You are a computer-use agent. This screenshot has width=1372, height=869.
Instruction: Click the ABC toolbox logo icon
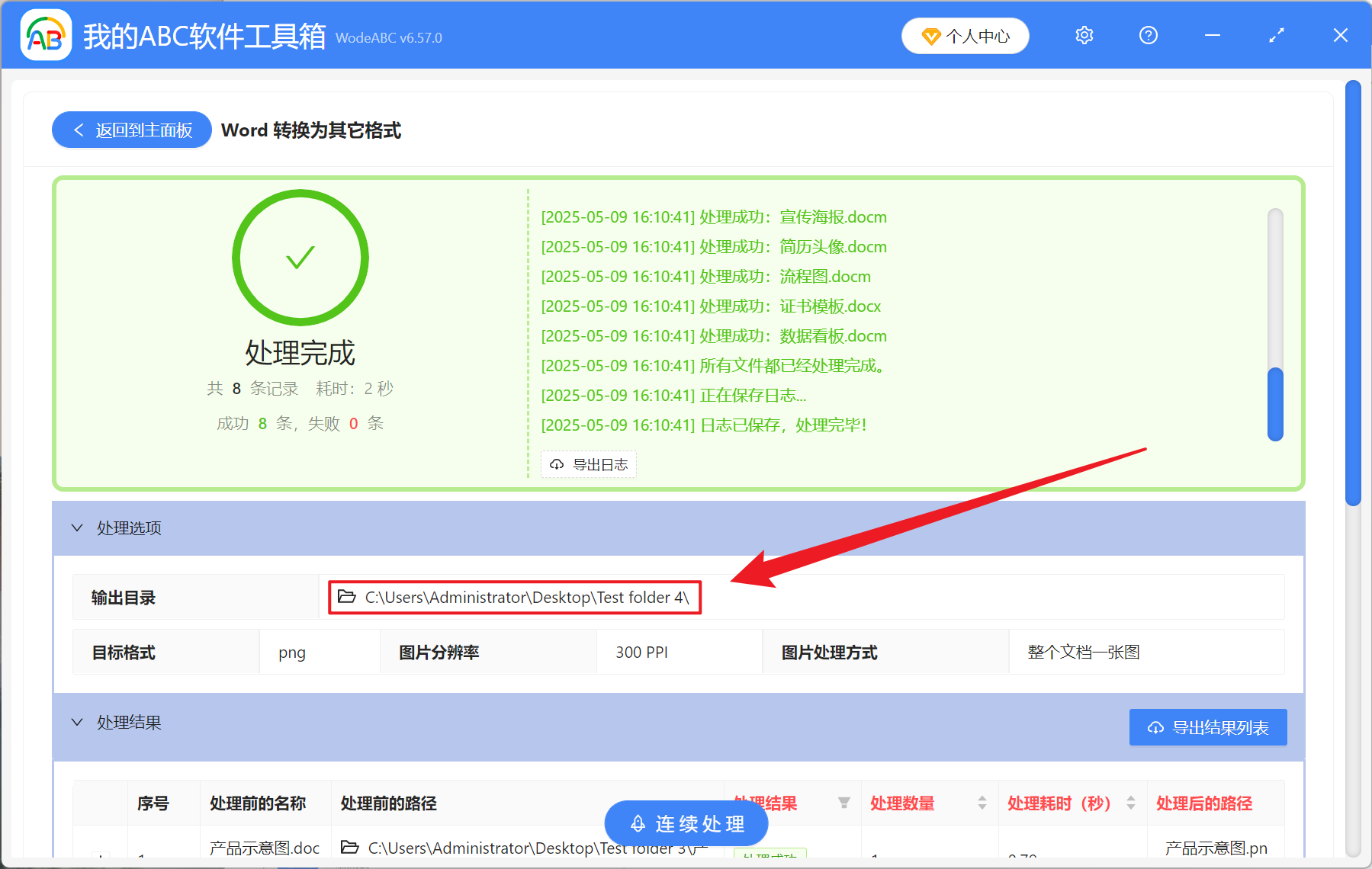(46, 35)
